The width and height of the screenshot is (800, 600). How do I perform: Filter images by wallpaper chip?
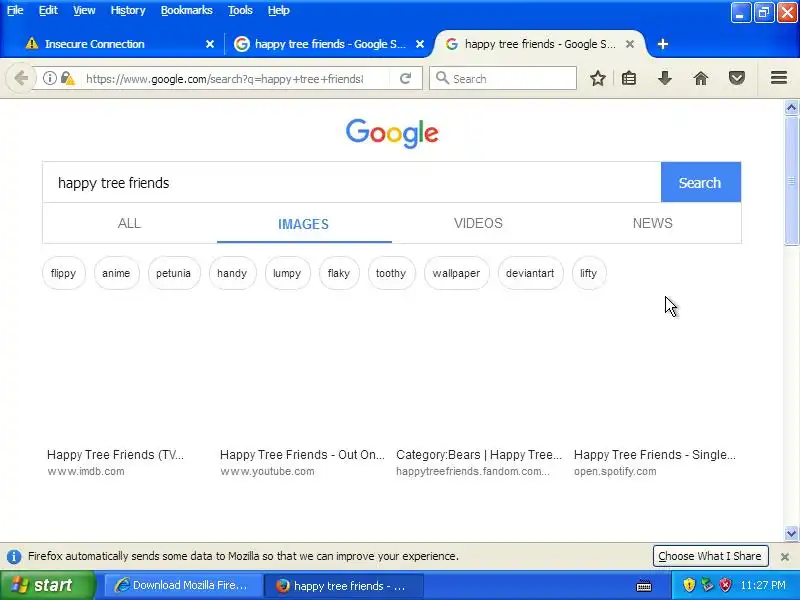[457, 273]
